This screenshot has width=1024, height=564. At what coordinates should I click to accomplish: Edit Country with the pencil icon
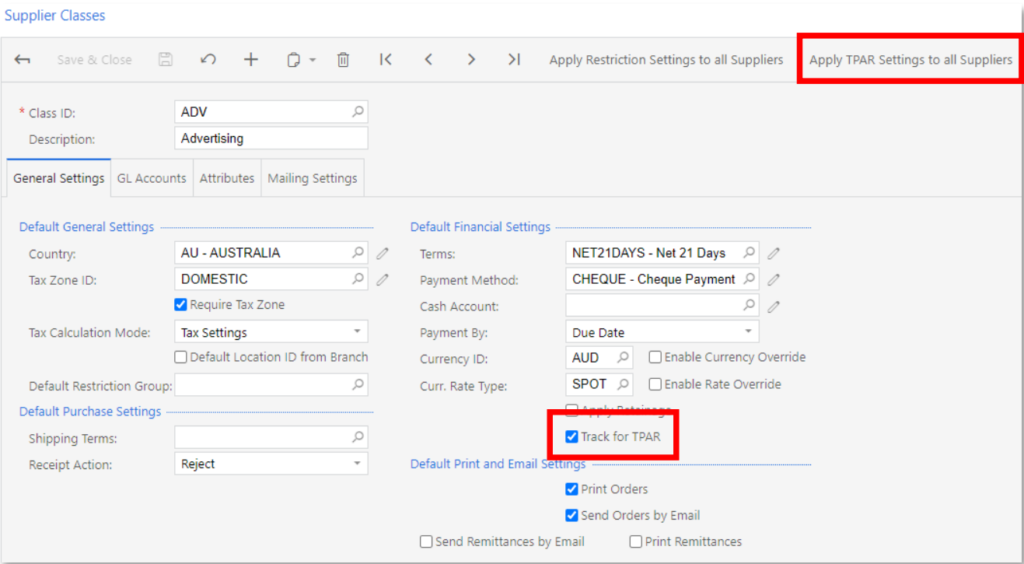click(x=383, y=253)
